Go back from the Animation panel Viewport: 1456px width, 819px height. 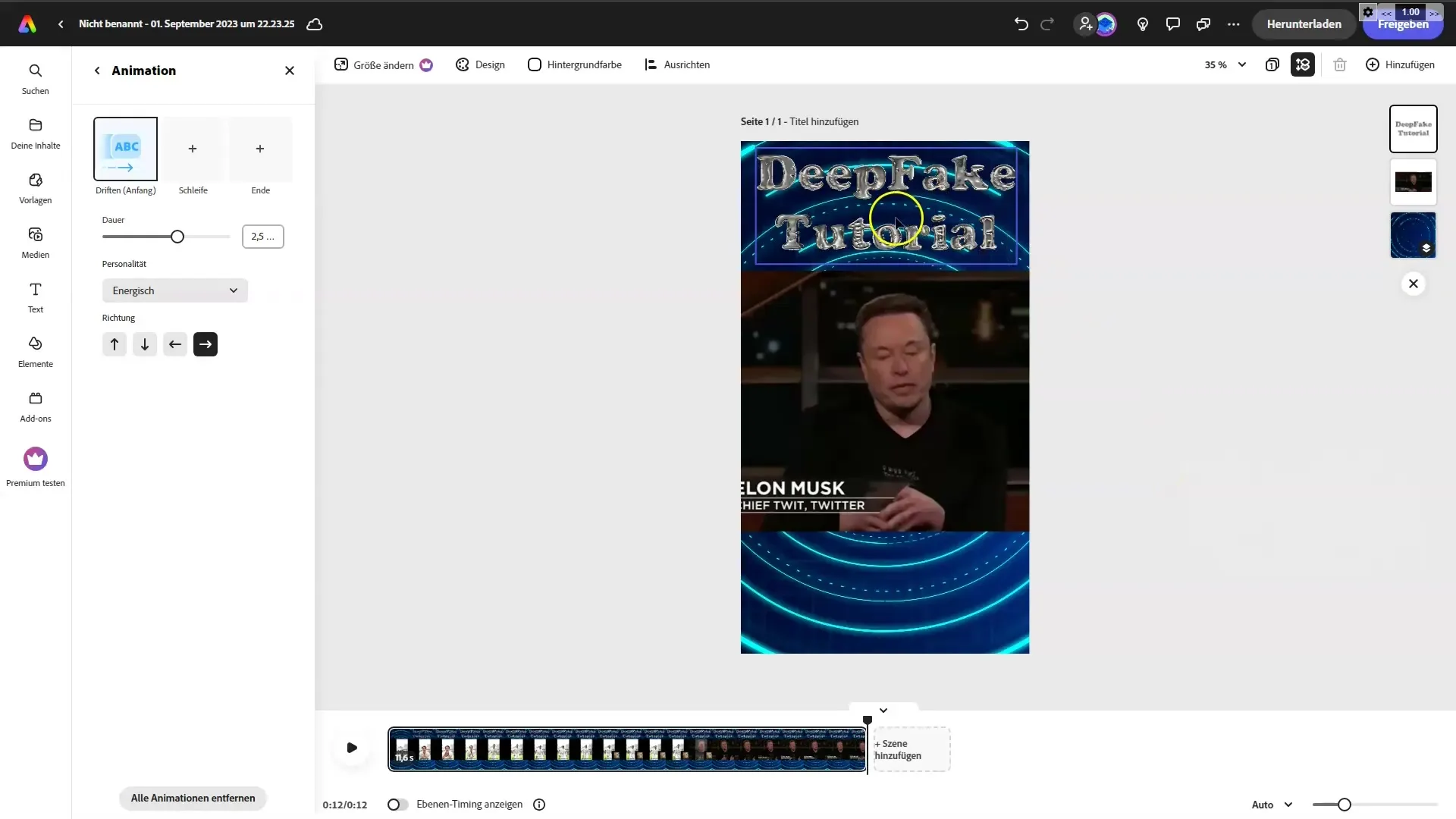coord(97,71)
